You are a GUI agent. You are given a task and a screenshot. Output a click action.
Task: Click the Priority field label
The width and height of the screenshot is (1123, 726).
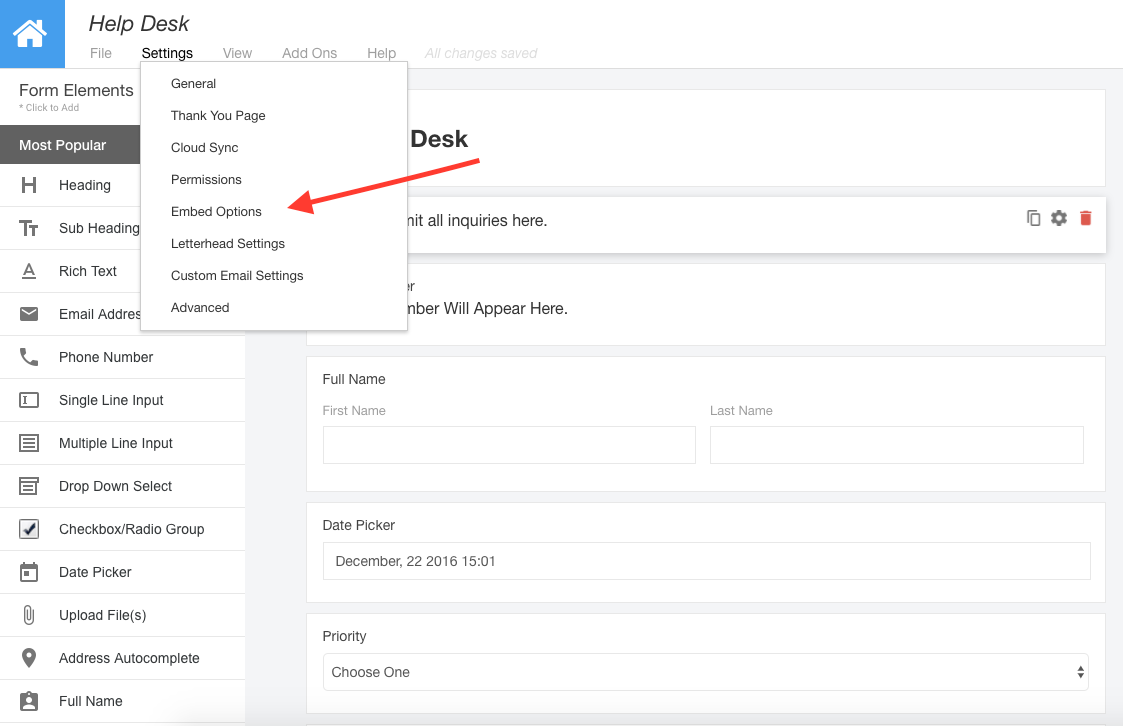(x=344, y=637)
